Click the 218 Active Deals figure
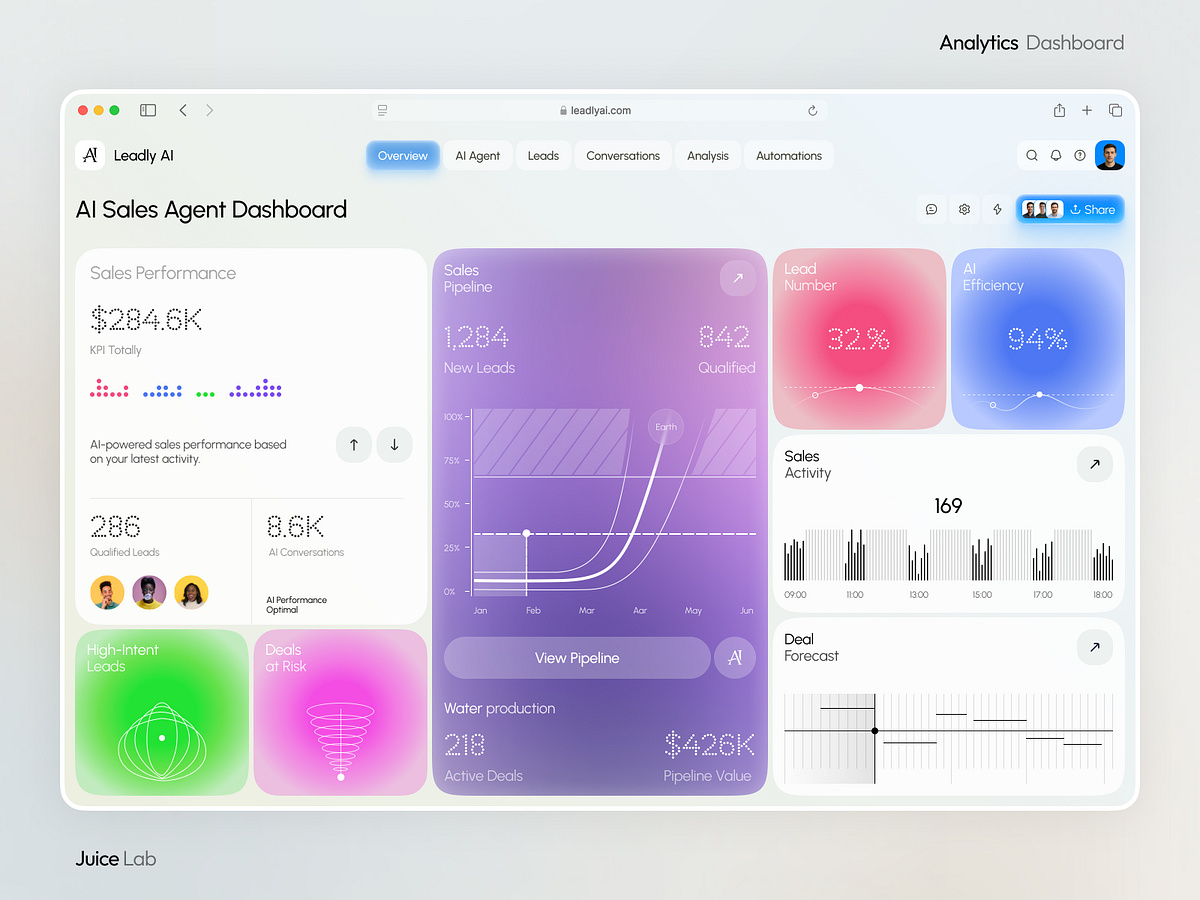Screen dimensions: 1200x900 465,745
